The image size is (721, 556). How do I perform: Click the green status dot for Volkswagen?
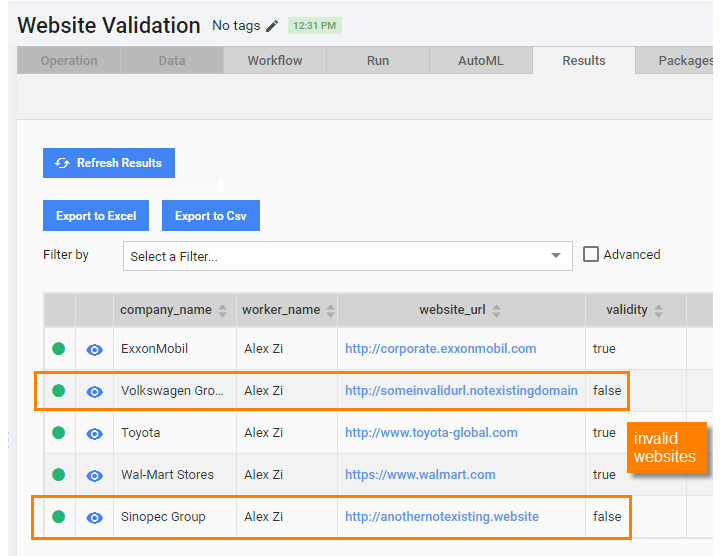pos(58,391)
